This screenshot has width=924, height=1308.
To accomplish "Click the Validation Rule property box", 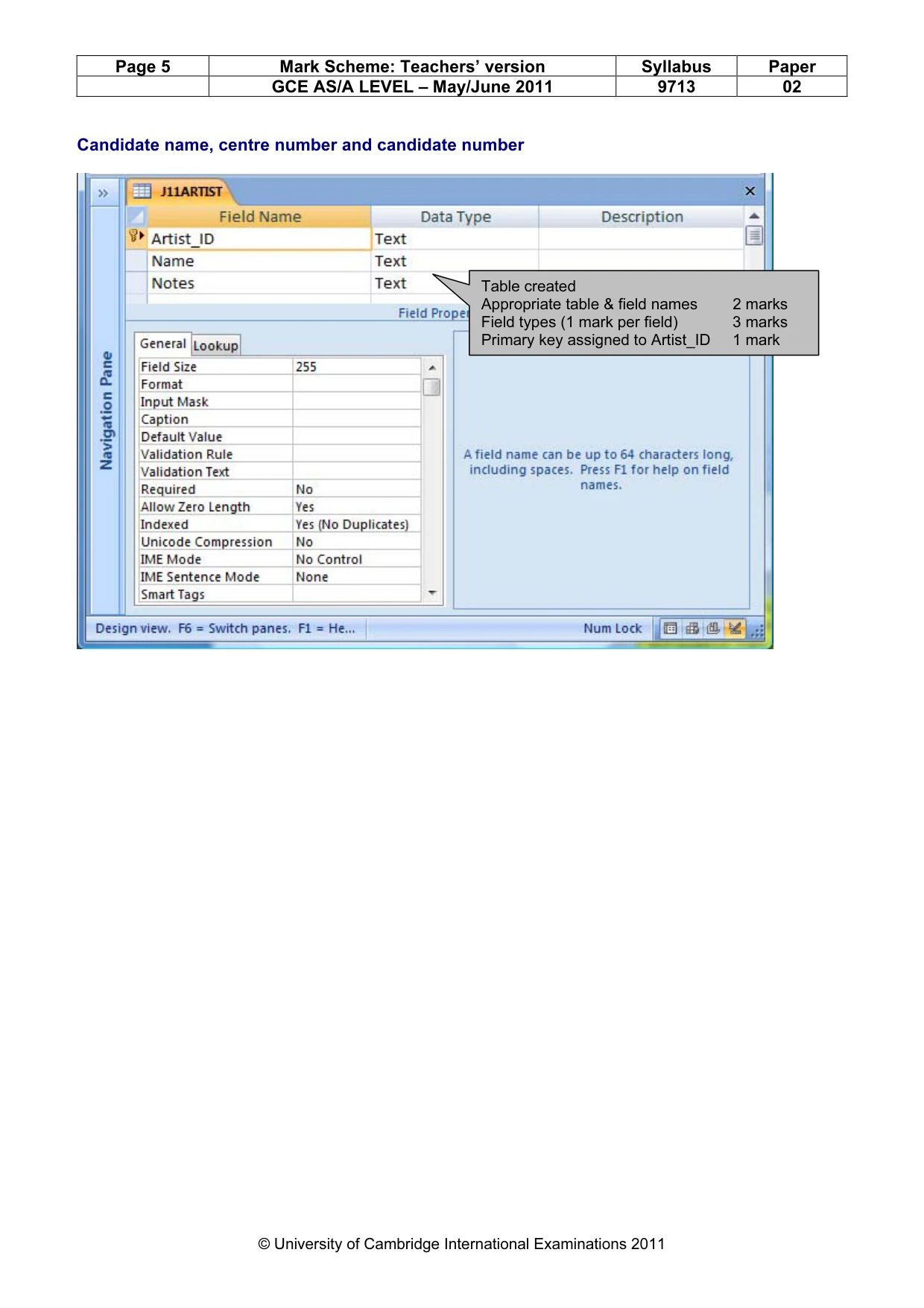I will pos(356,454).
